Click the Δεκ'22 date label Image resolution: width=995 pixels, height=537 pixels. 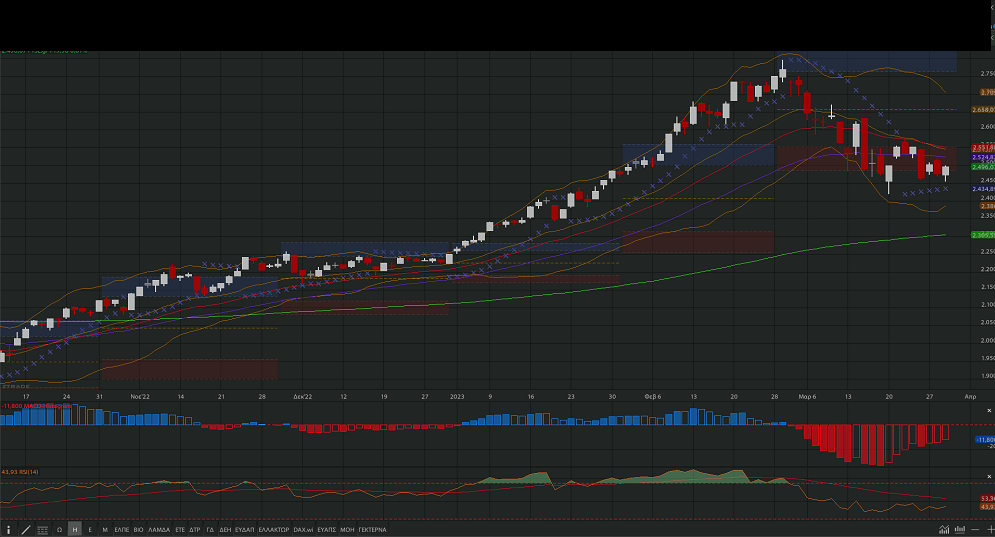click(303, 396)
